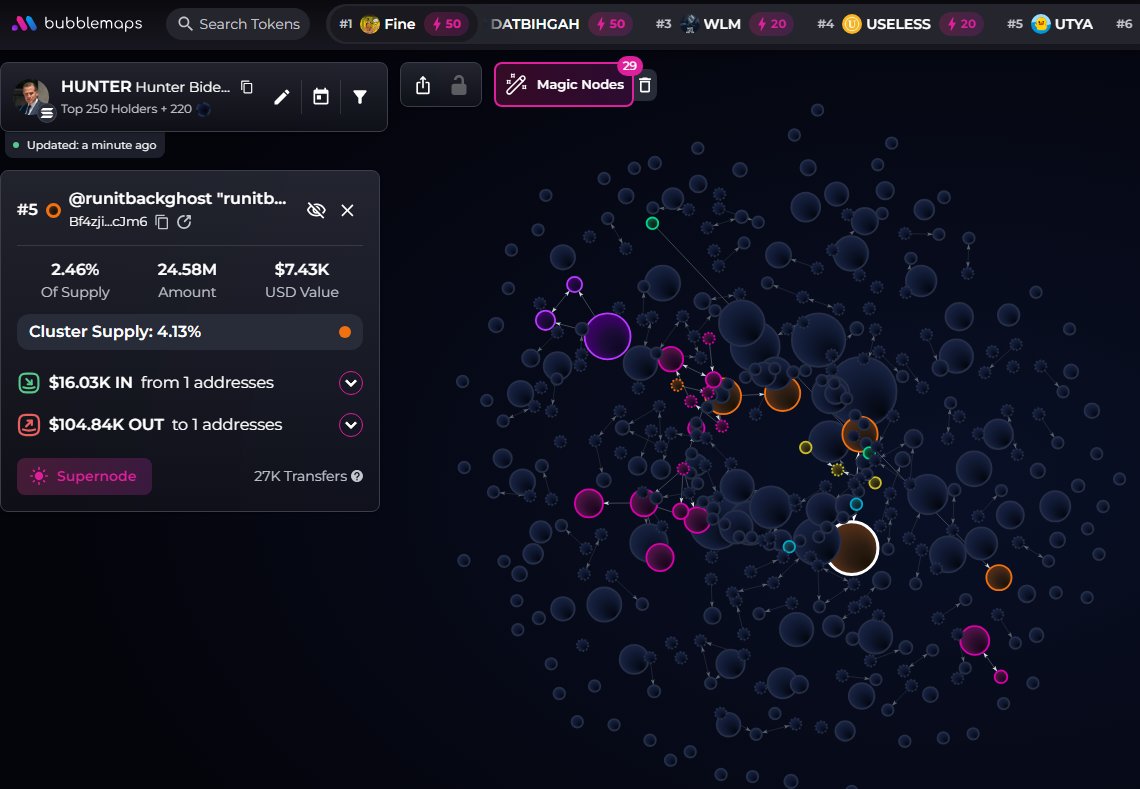Copy wallet address Bf4zji...cJm6

tap(162, 222)
